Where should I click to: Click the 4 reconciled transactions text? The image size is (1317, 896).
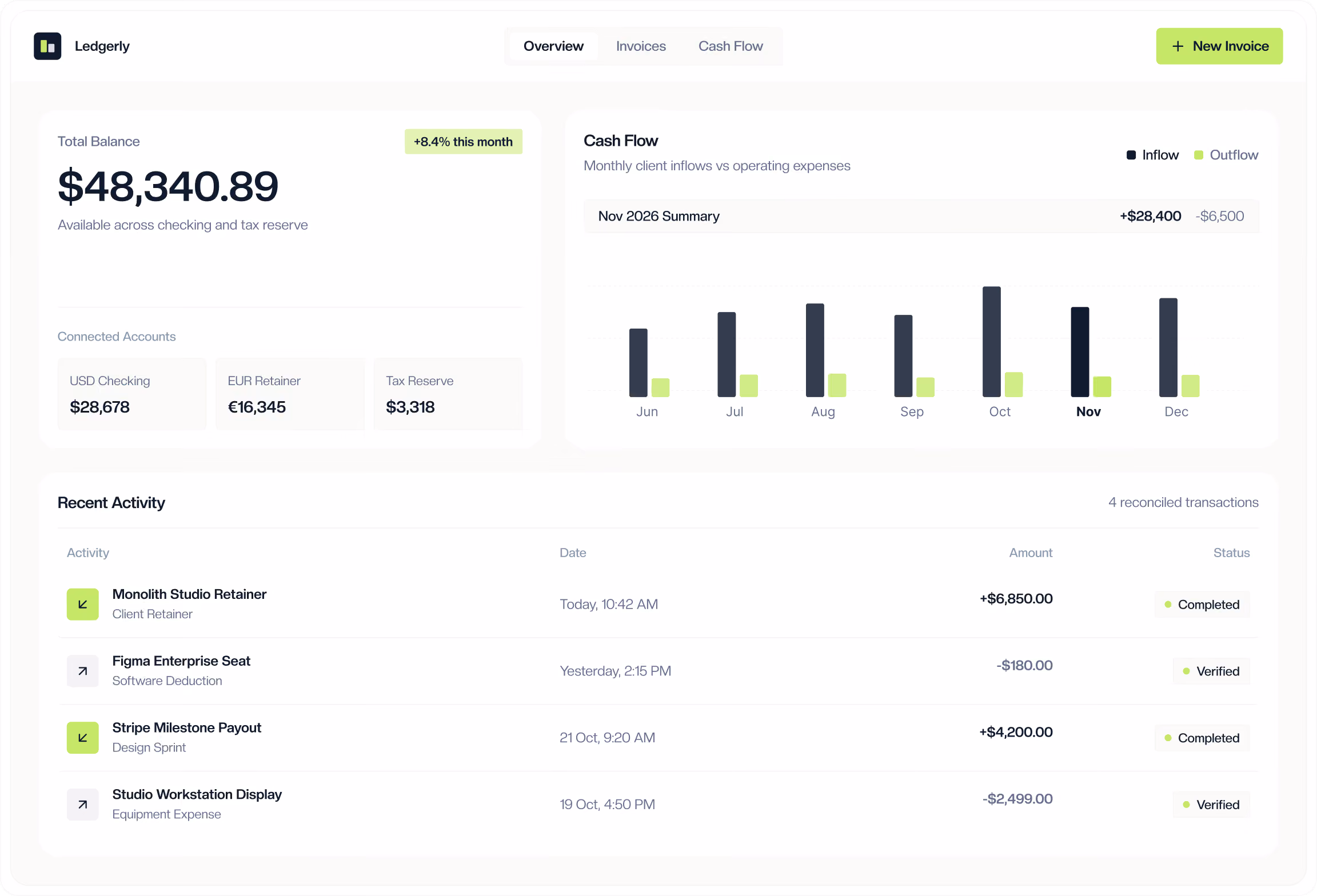1183,503
